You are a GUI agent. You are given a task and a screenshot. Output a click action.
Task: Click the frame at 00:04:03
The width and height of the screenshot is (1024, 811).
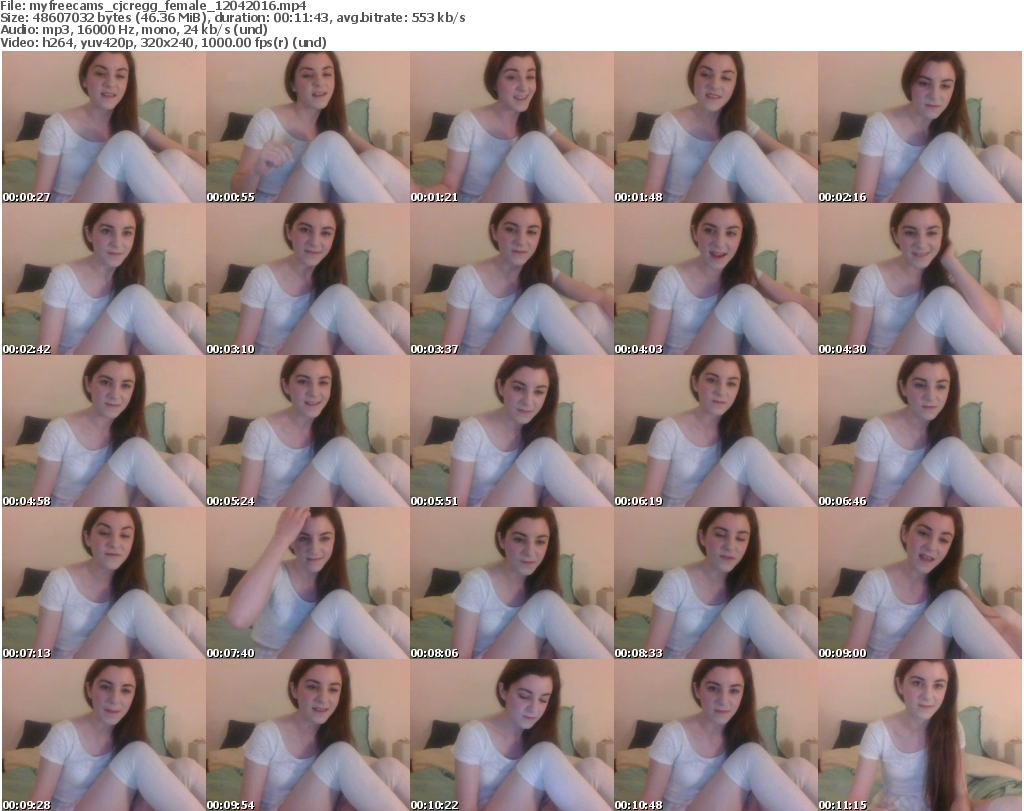click(716, 279)
